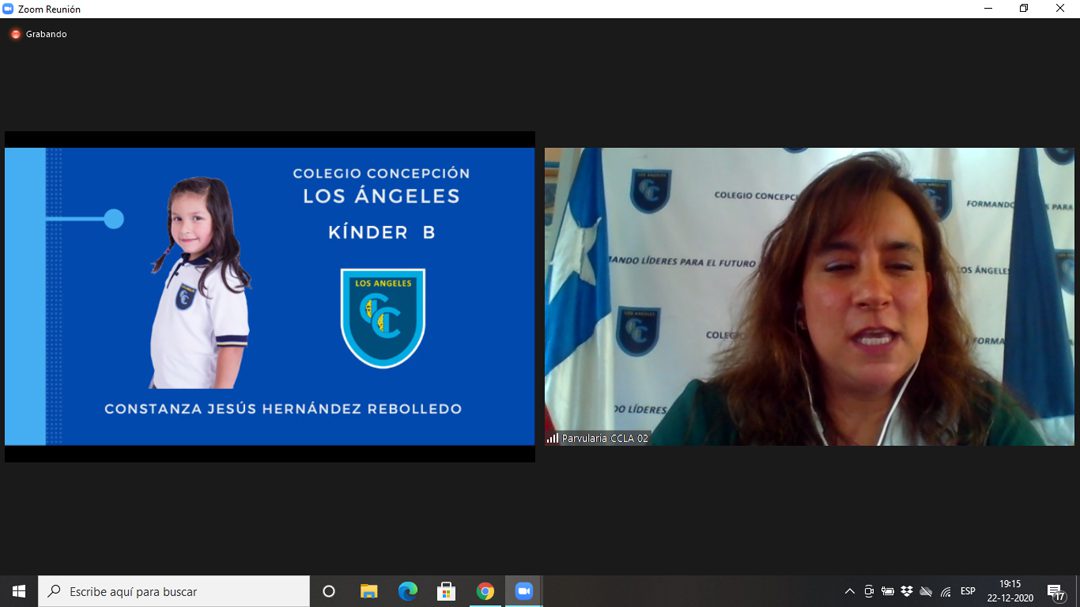Launch Google Chrome from the taskbar
The width and height of the screenshot is (1080, 607).
coord(485,591)
